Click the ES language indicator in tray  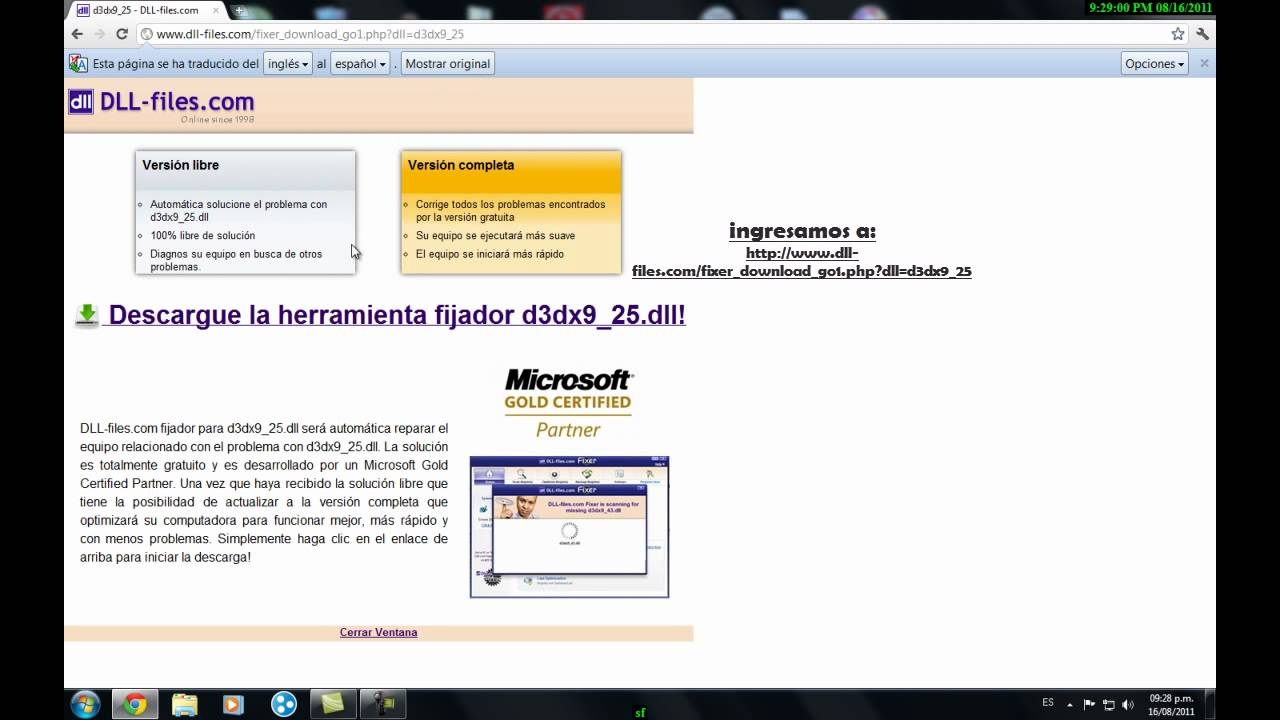1048,703
